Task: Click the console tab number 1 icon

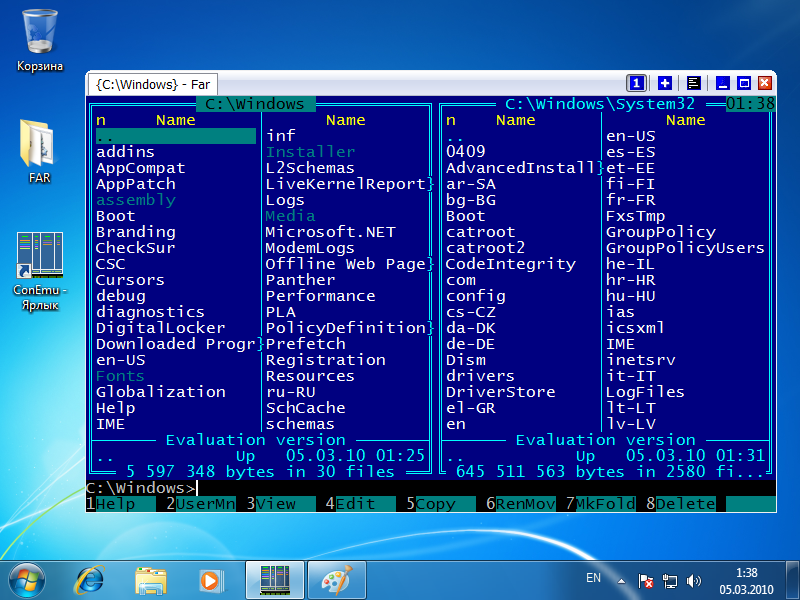Action: pos(636,83)
